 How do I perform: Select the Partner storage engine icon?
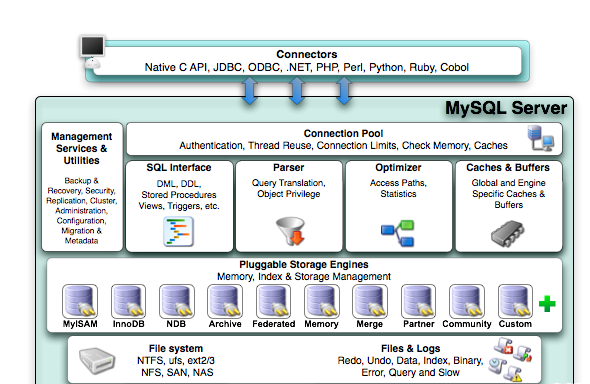[x=418, y=301]
